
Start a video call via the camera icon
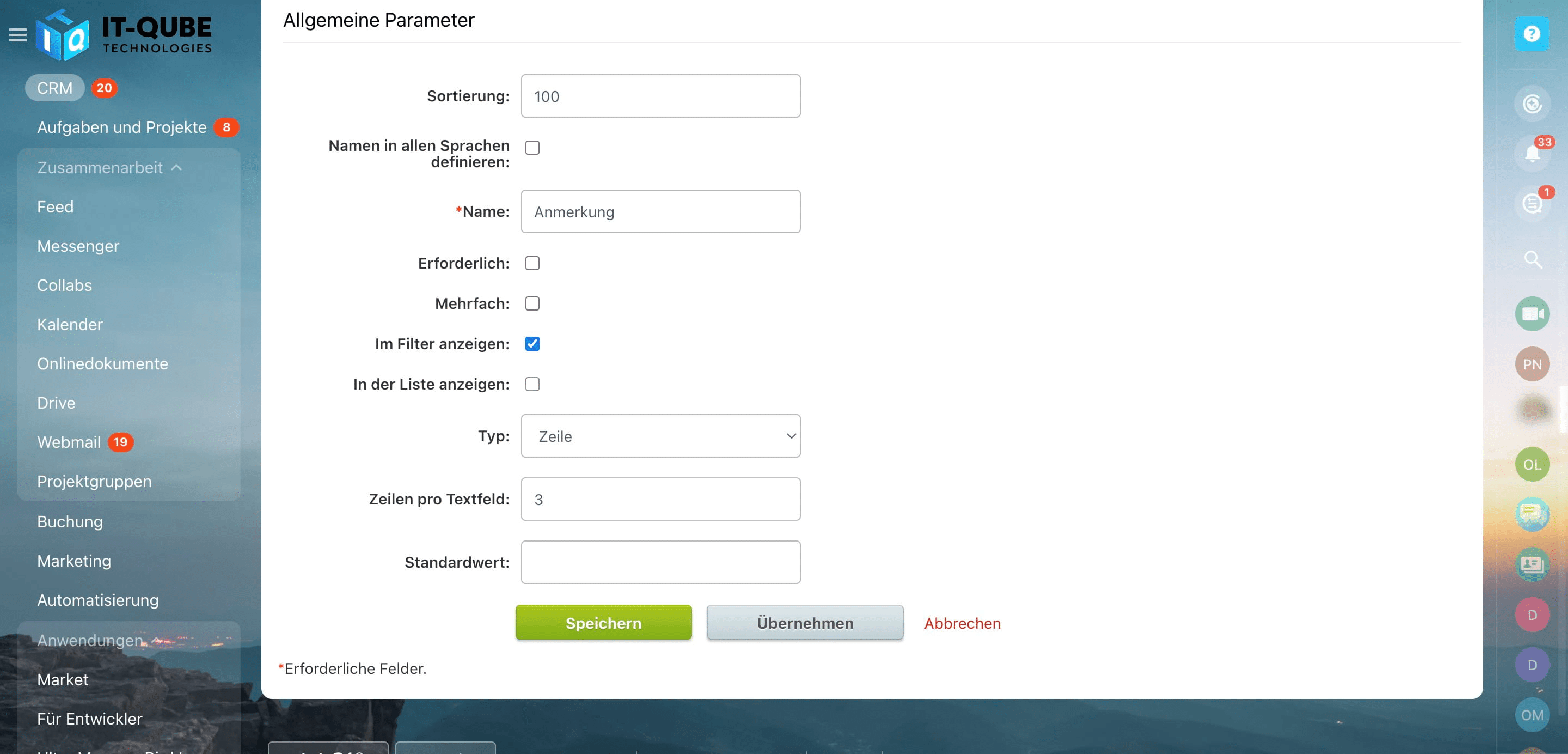coord(1532,314)
